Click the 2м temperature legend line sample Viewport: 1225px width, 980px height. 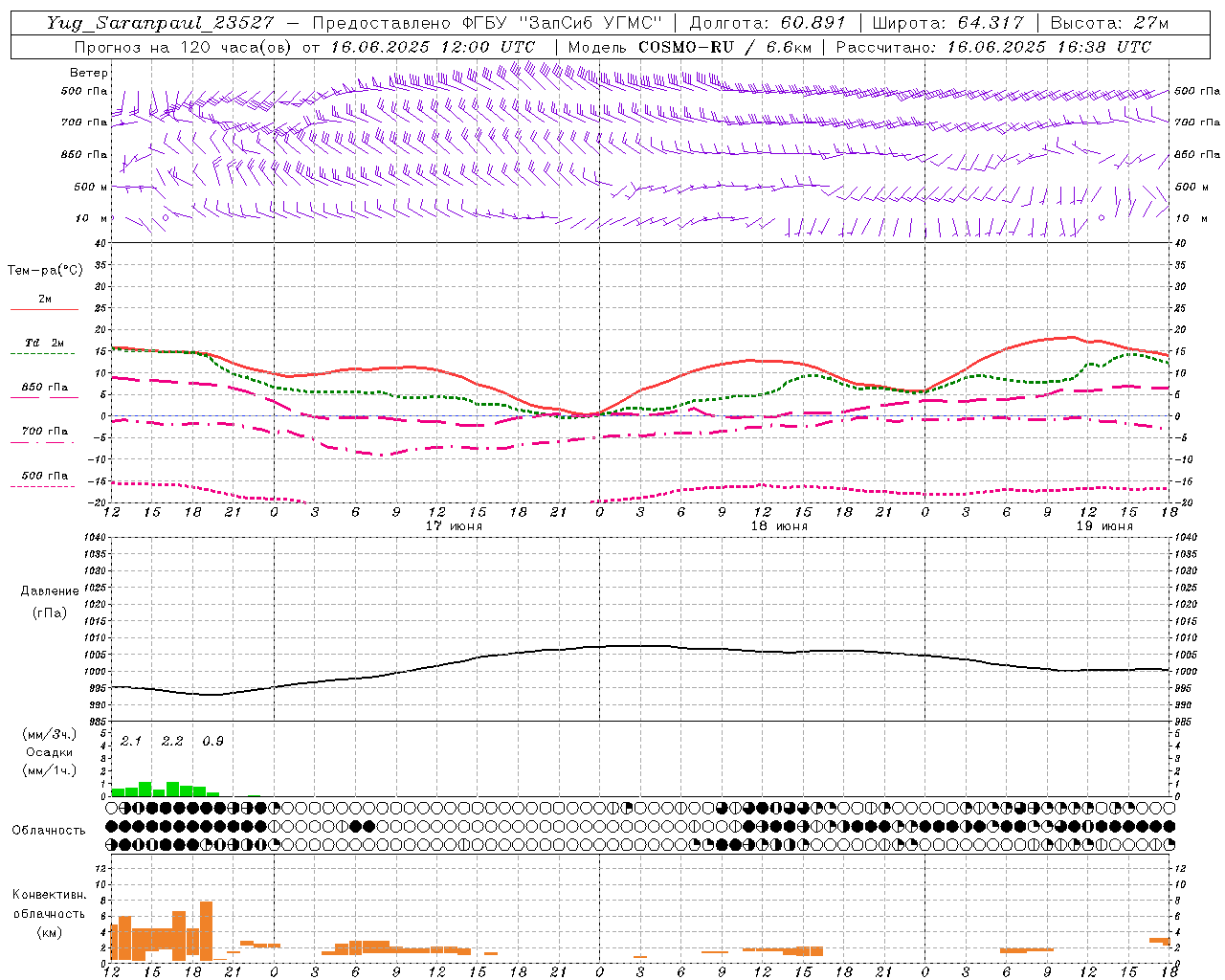point(44,310)
